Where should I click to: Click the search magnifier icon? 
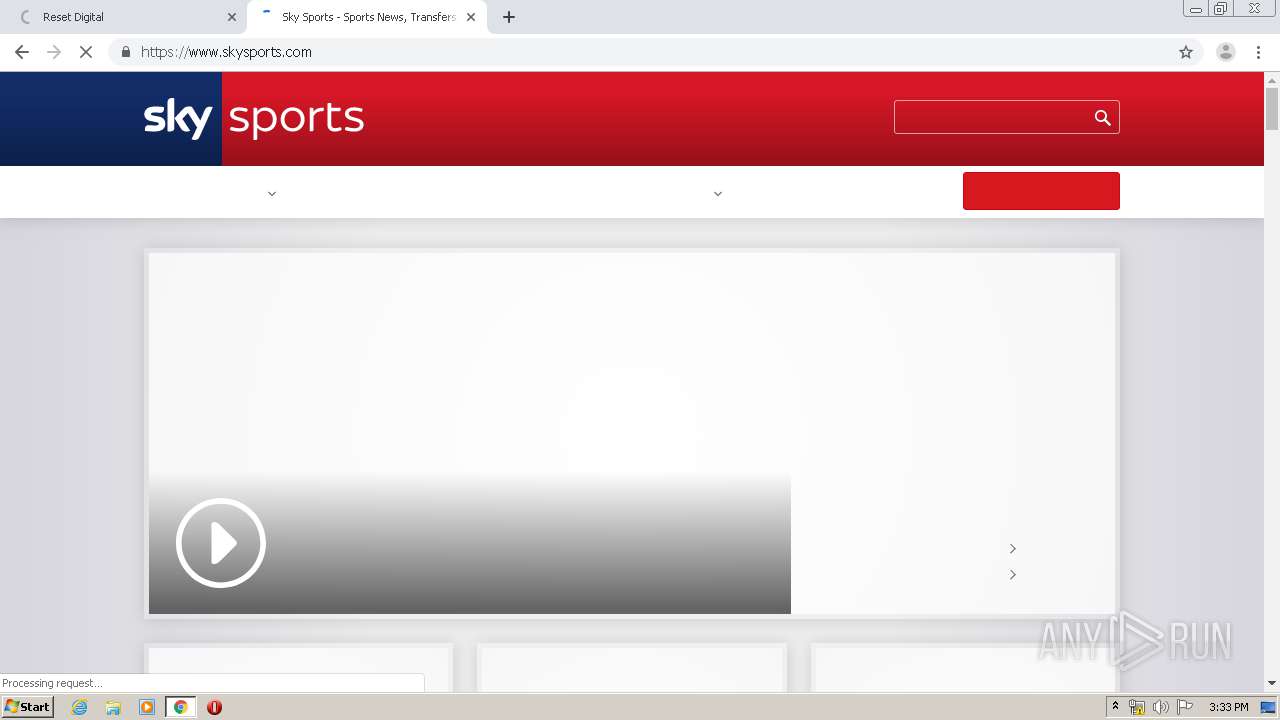[x=1102, y=118]
